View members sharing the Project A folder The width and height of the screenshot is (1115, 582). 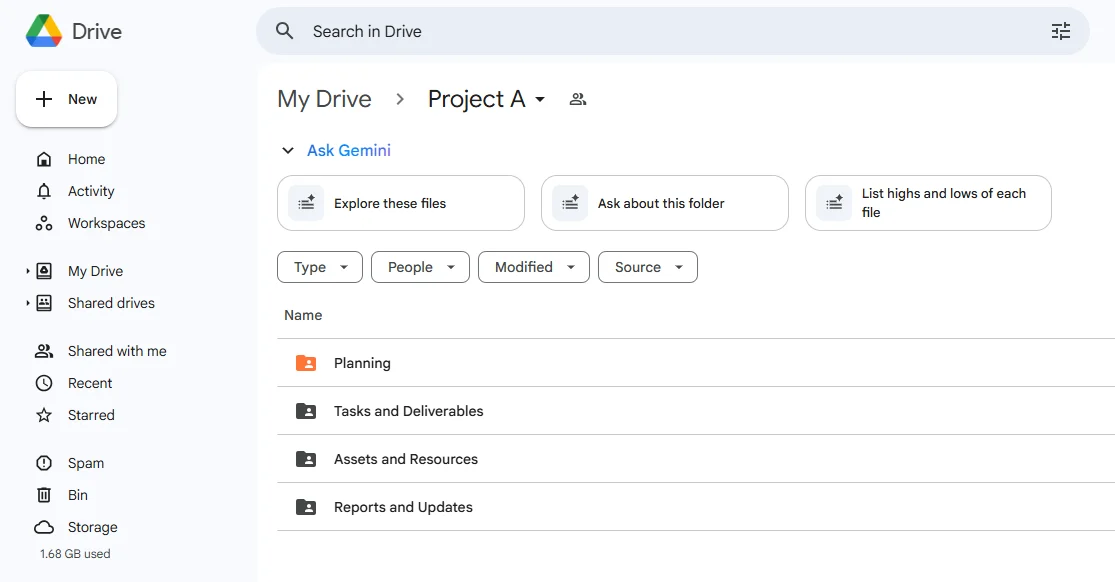click(x=577, y=99)
